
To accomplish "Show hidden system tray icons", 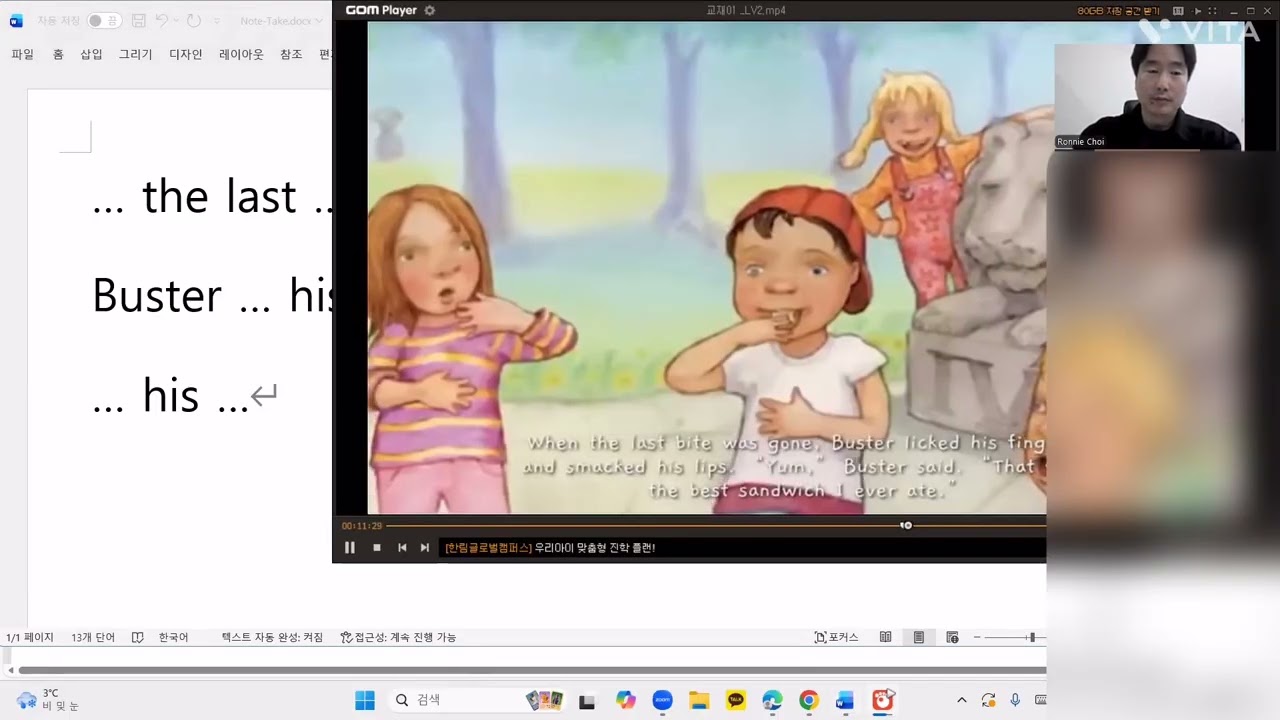I will coord(962,700).
